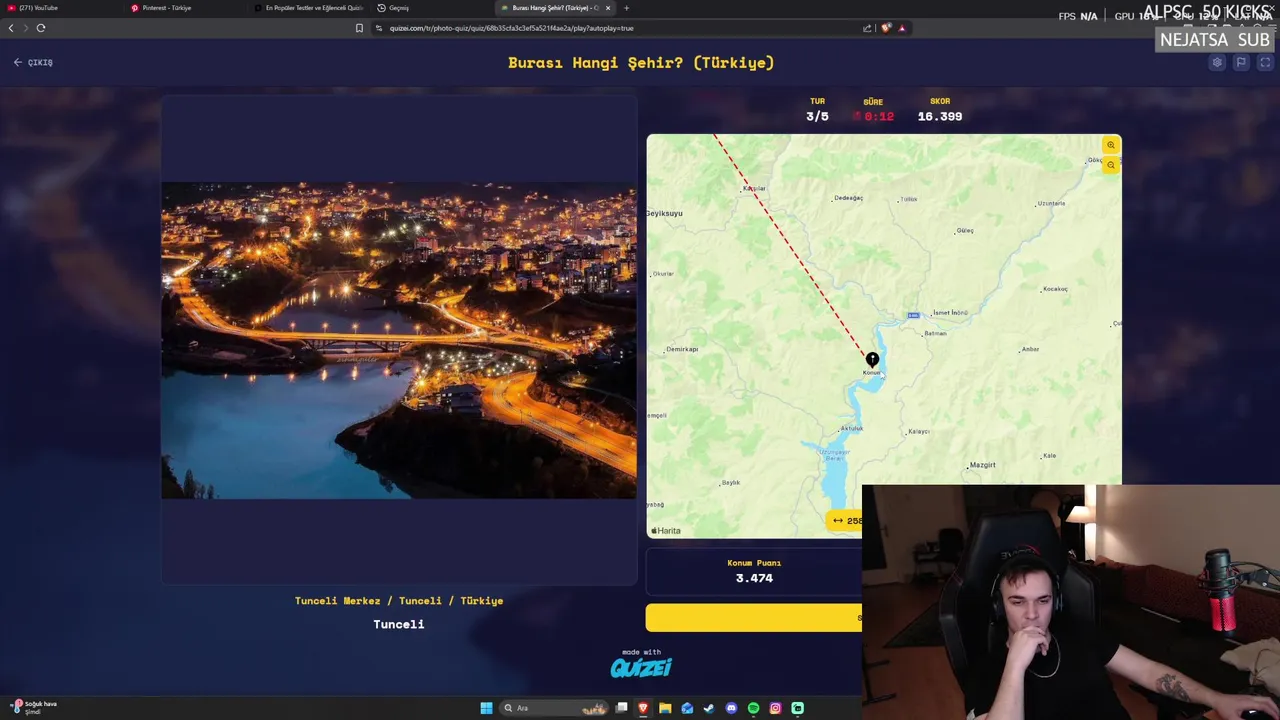The image size is (1280, 720).
Task: Open Spotify on taskbar
Action: [x=753, y=708]
